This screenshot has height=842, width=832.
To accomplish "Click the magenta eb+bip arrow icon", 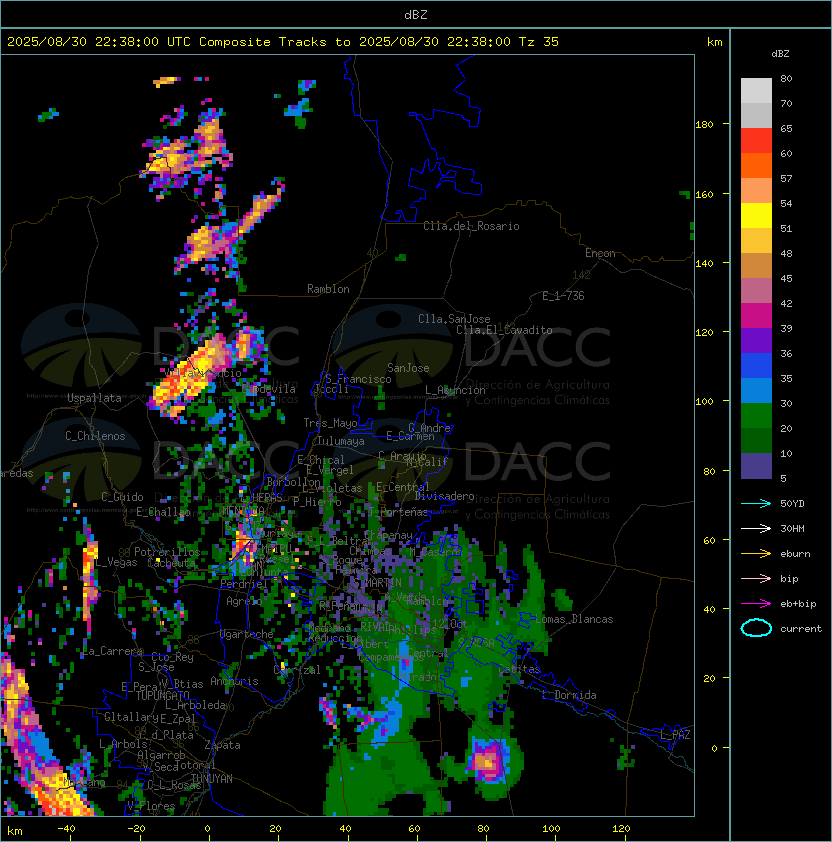I will tap(756, 604).
